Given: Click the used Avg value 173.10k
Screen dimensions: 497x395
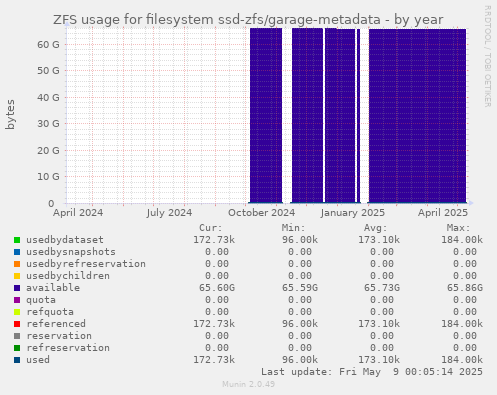Looking at the screenshot, I should (x=379, y=360).
